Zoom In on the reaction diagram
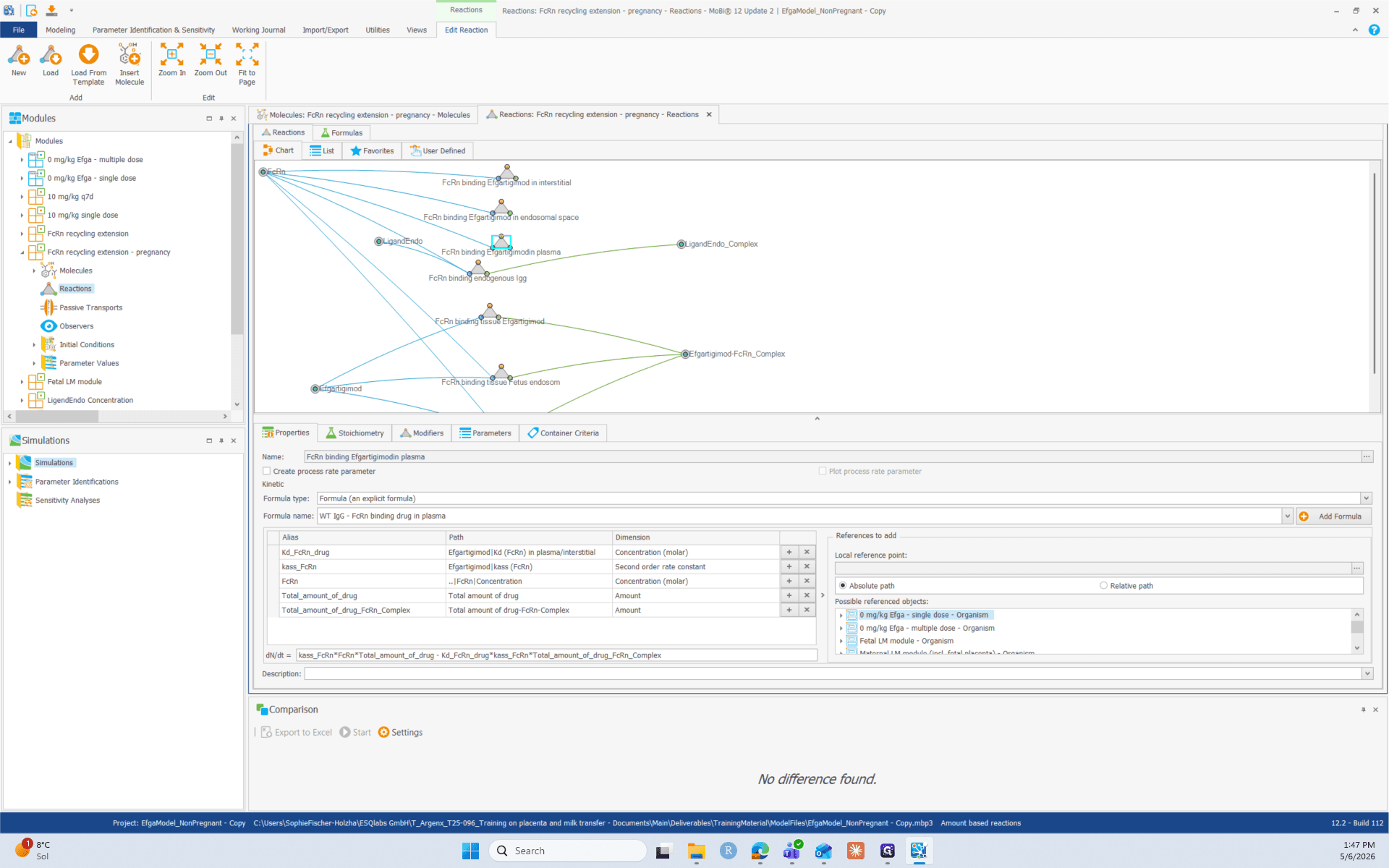Viewport: 1389px width, 868px height. coord(171,55)
